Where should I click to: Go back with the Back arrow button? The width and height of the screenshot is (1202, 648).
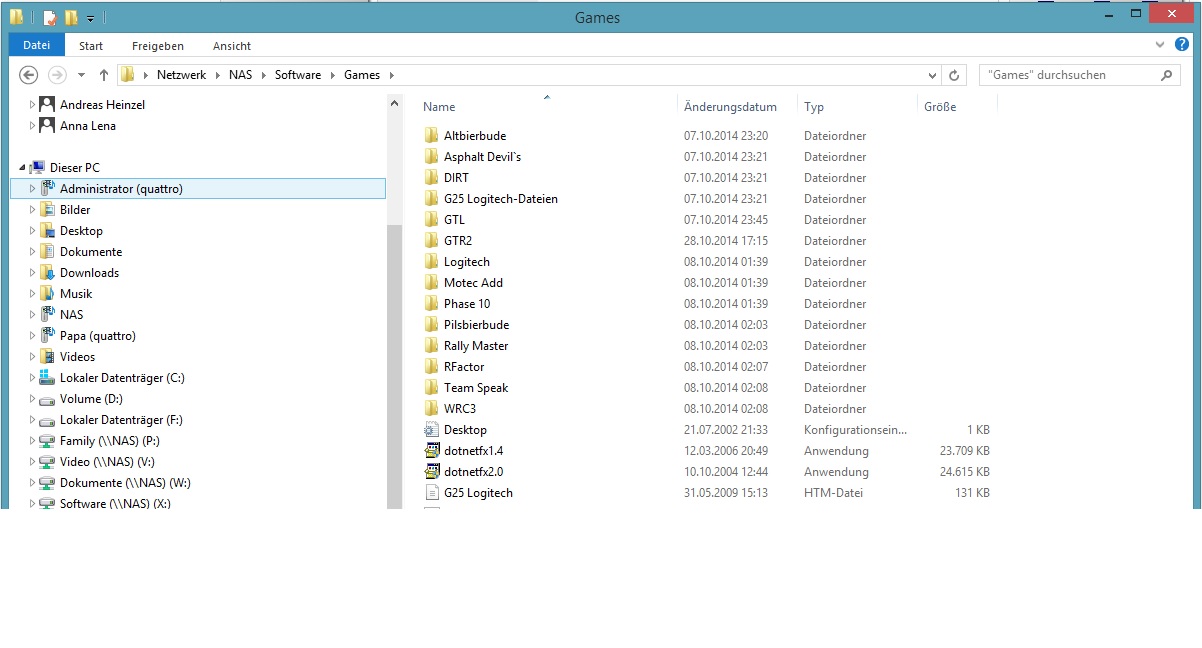coord(29,75)
